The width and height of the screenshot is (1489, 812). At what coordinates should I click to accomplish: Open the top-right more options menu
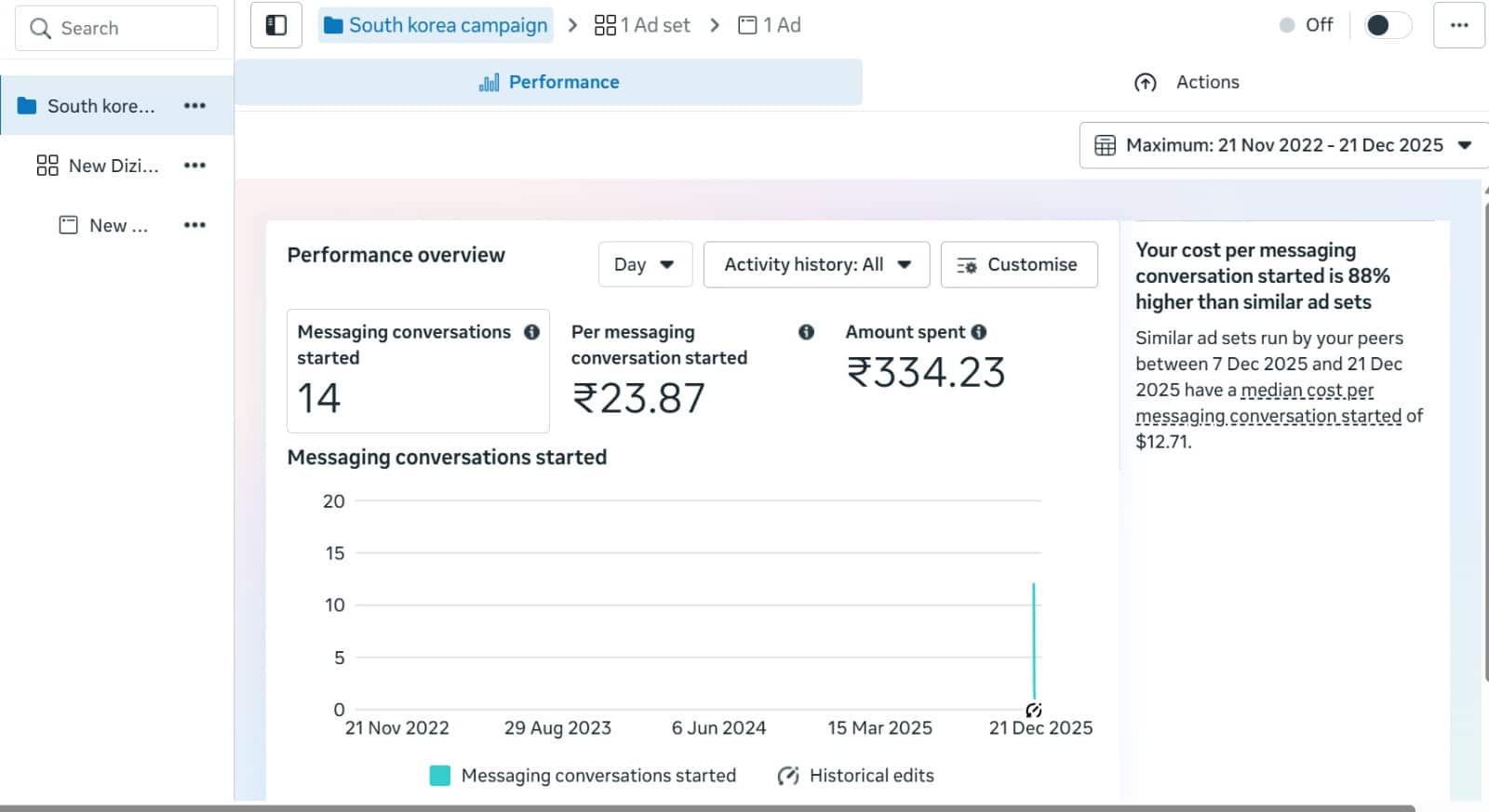point(1458,25)
